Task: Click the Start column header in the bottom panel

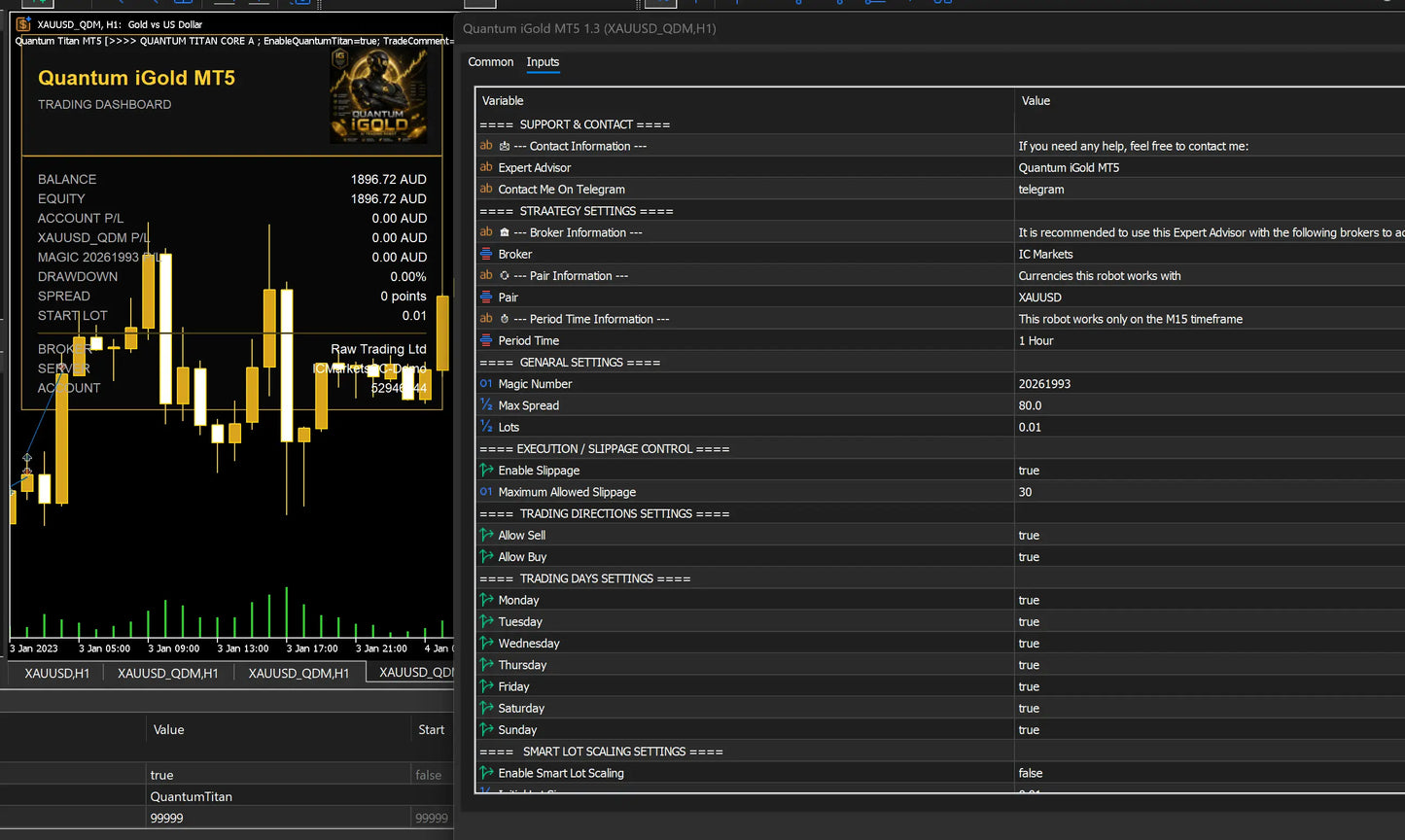Action: point(431,730)
